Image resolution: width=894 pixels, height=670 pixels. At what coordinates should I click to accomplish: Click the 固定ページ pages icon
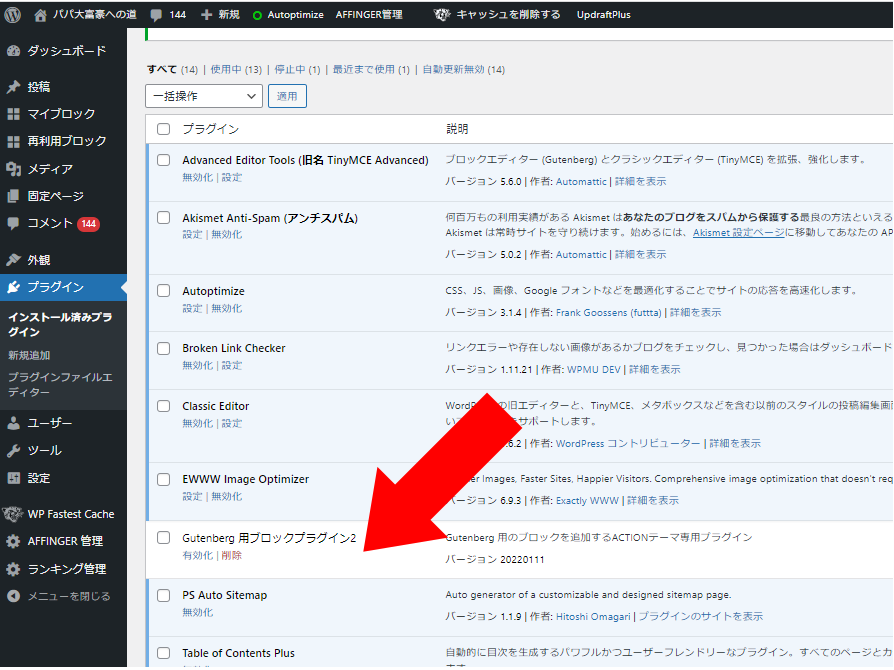pos(14,196)
